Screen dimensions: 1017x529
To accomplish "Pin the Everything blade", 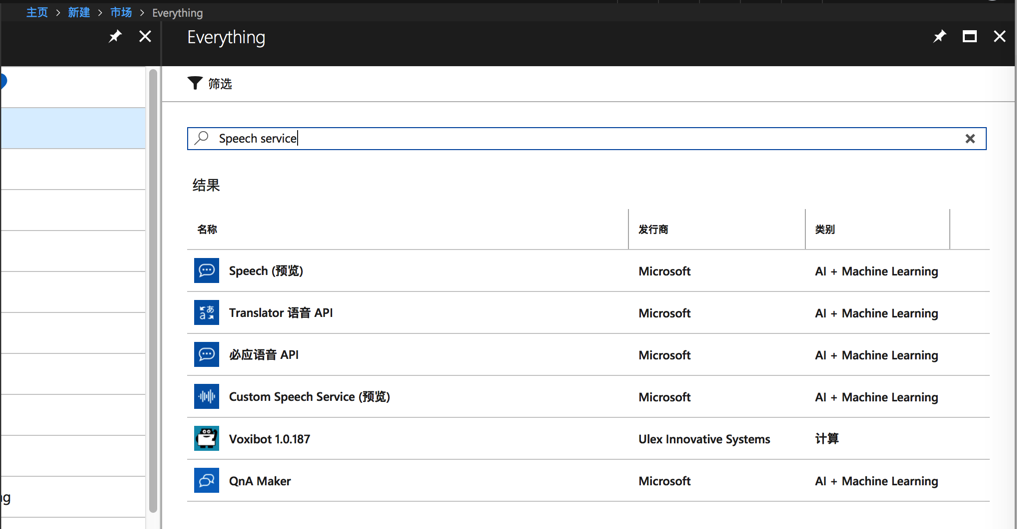I will coord(939,37).
